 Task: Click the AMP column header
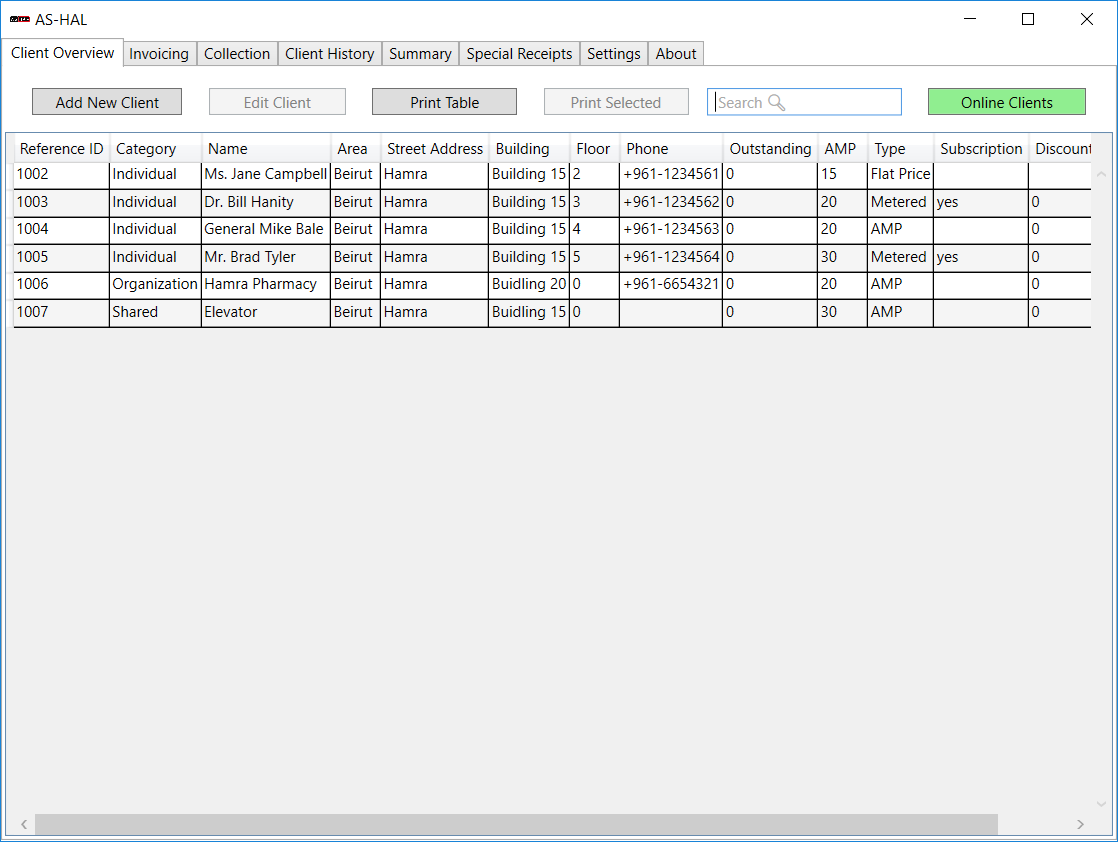click(x=842, y=149)
